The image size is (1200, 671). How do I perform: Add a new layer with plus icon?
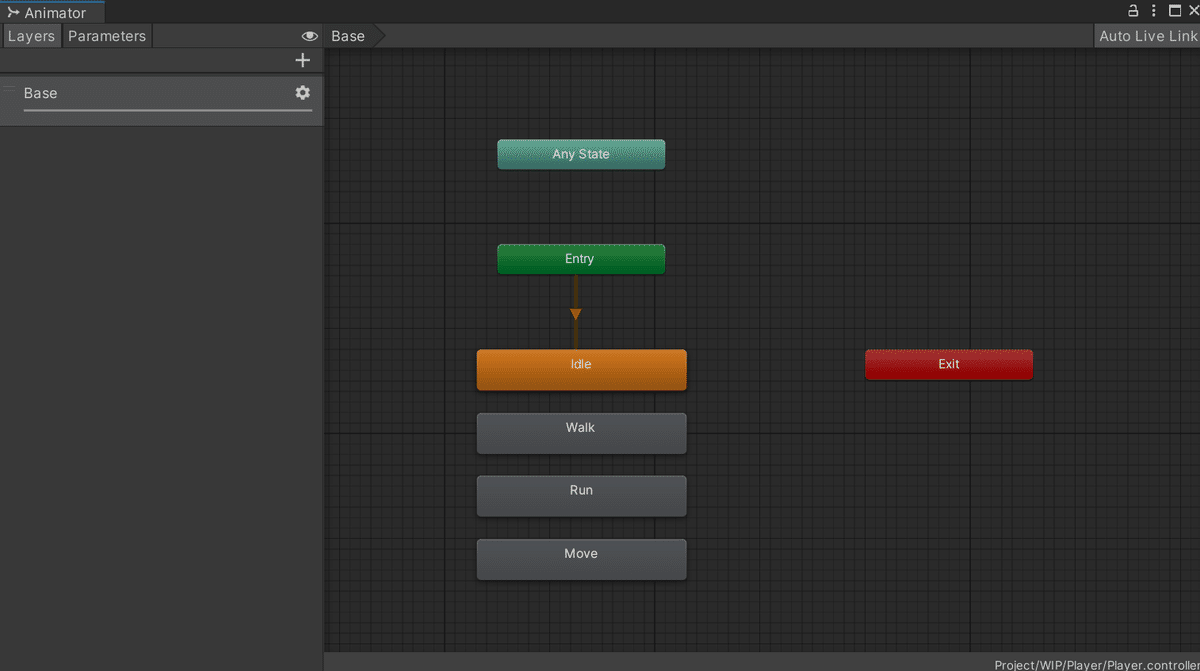[x=303, y=60]
